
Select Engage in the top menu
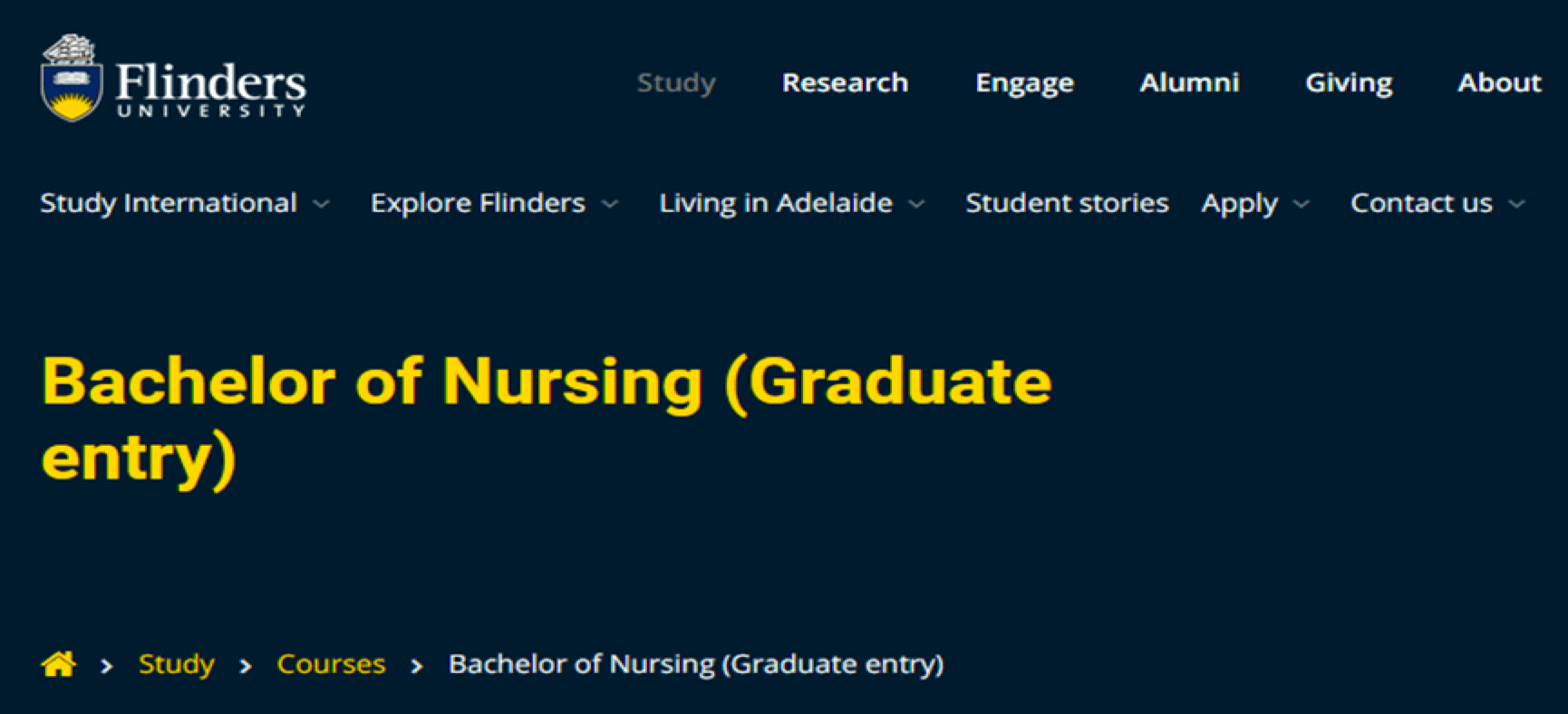tap(1024, 83)
